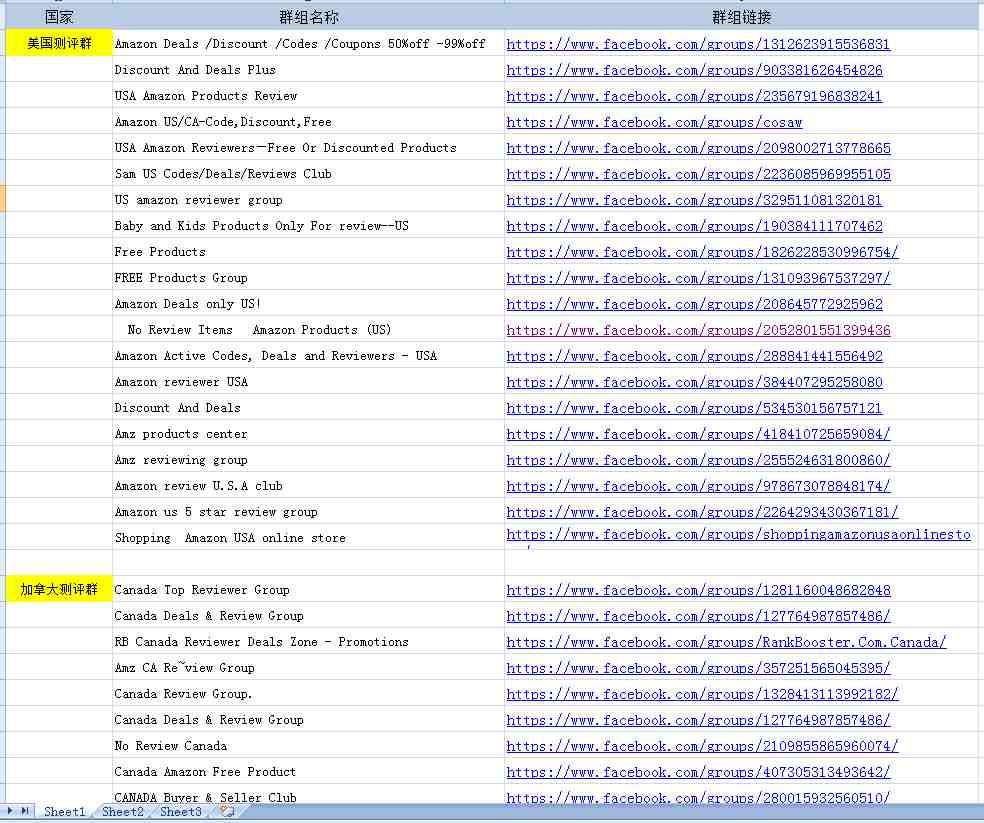Open the groups/329511081320181 Facebook link
Image resolution: width=984 pixels, height=823 pixels.
pos(694,200)
